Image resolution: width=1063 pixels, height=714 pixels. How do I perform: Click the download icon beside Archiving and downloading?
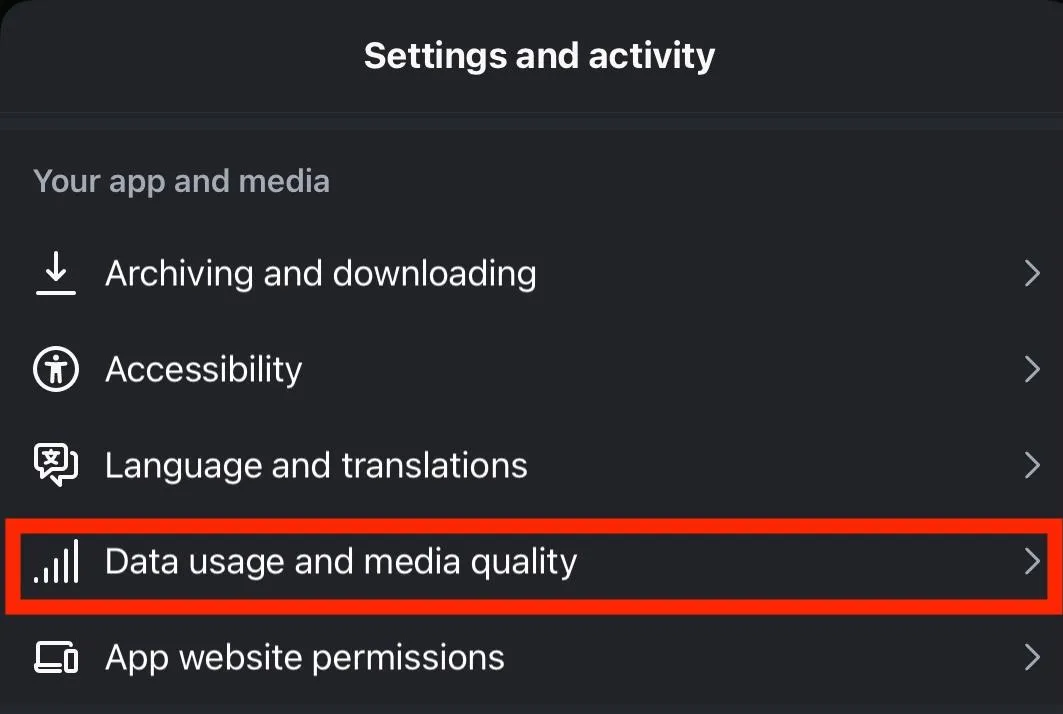tap(56, 272)
